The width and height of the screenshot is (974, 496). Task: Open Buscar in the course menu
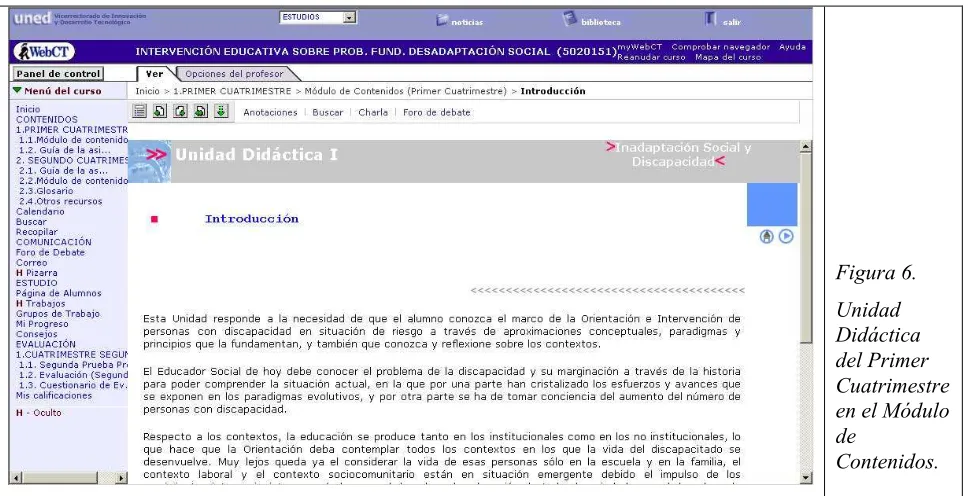(x=31, y=222)
